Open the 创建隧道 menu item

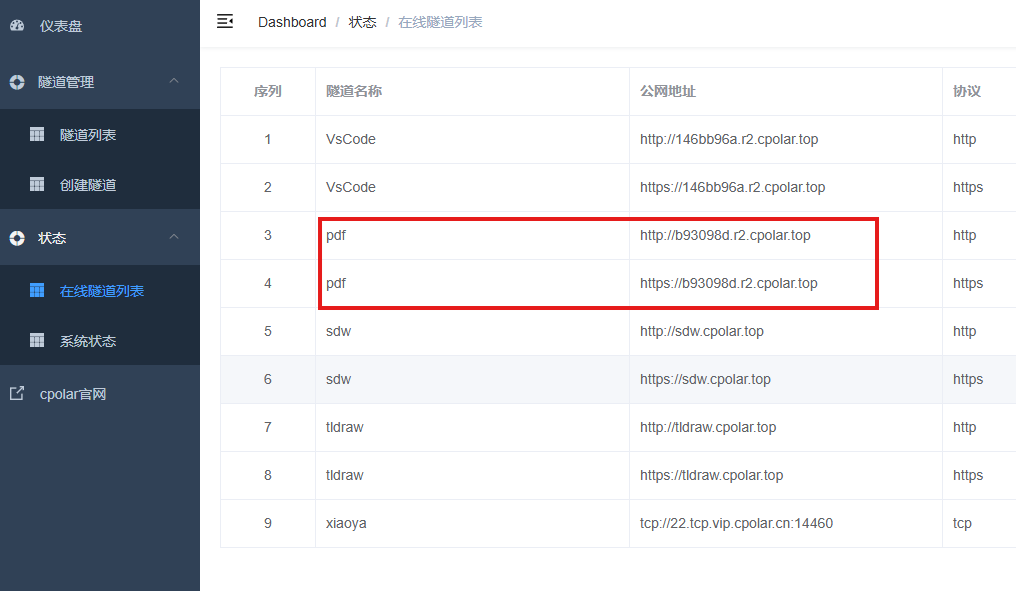click(x=88, y=185)
